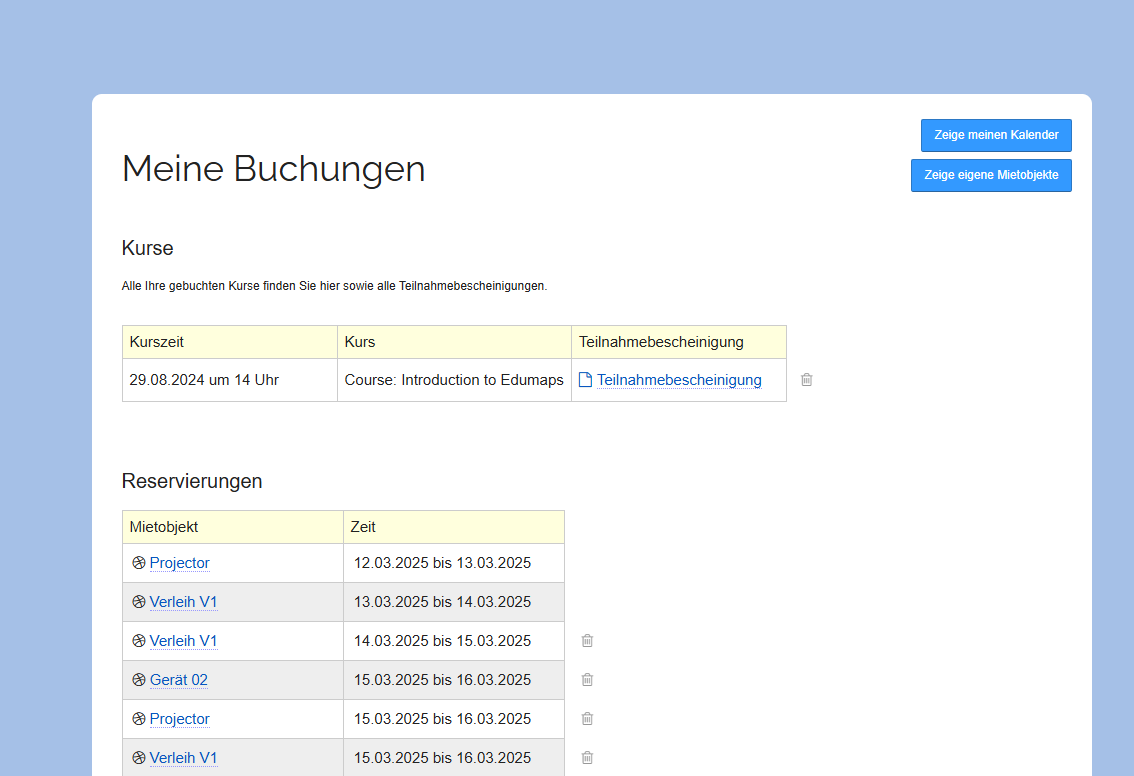Click icon beside Projector 15.03.2025 entry
The image size is (1134, 776).
coord(139,719)
